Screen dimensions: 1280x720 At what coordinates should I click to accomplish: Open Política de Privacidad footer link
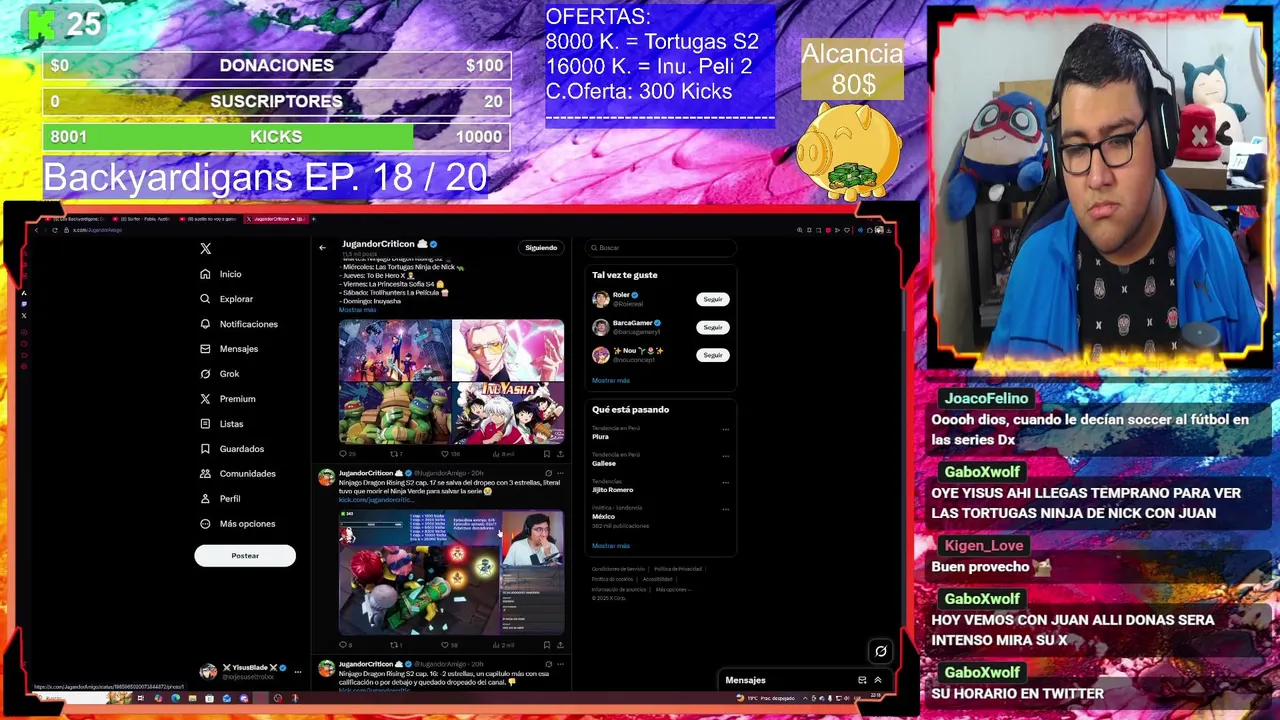[677, 569]
